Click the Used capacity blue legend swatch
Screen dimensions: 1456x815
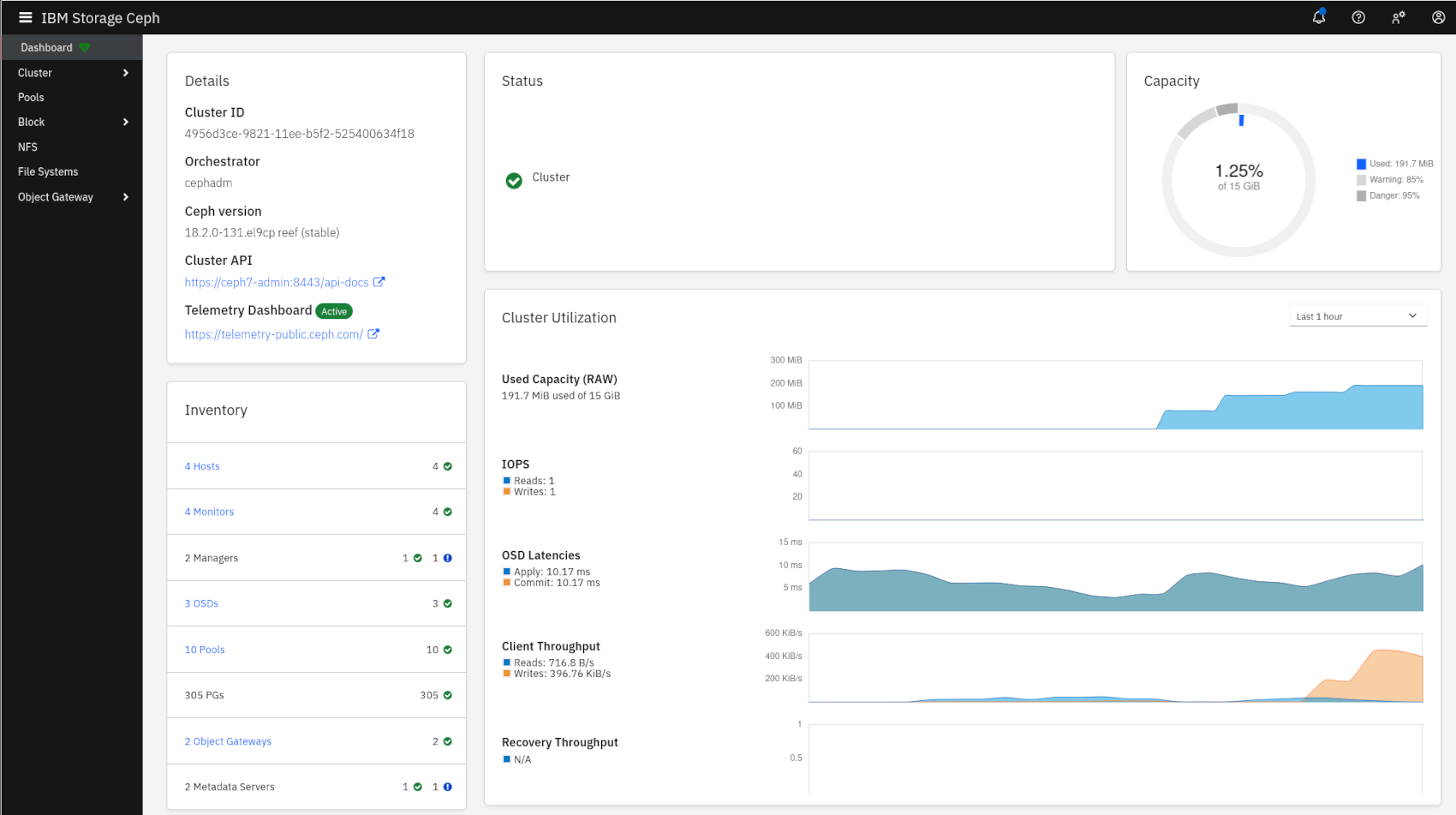click(1361, 164)
